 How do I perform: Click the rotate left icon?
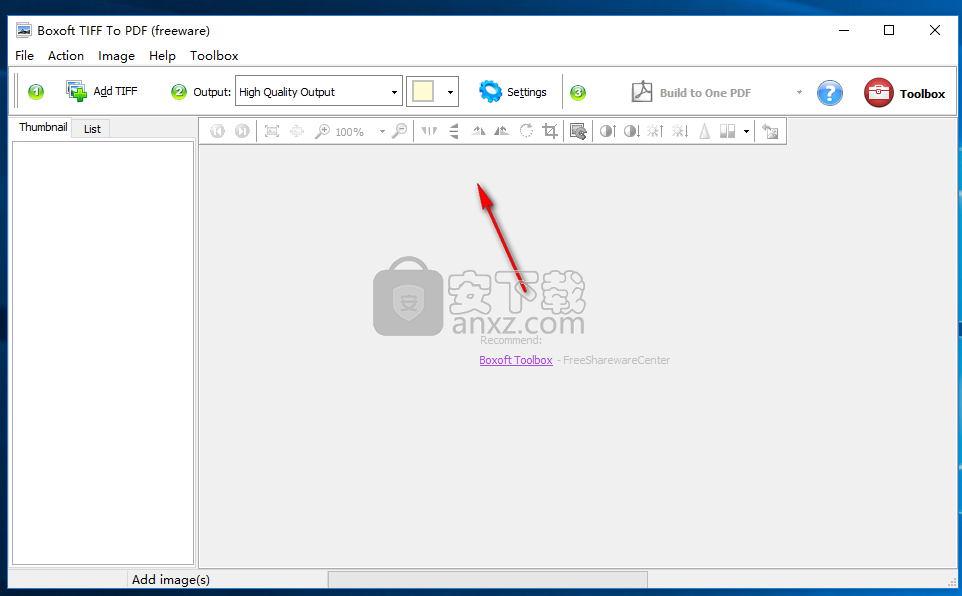[478, 131]
